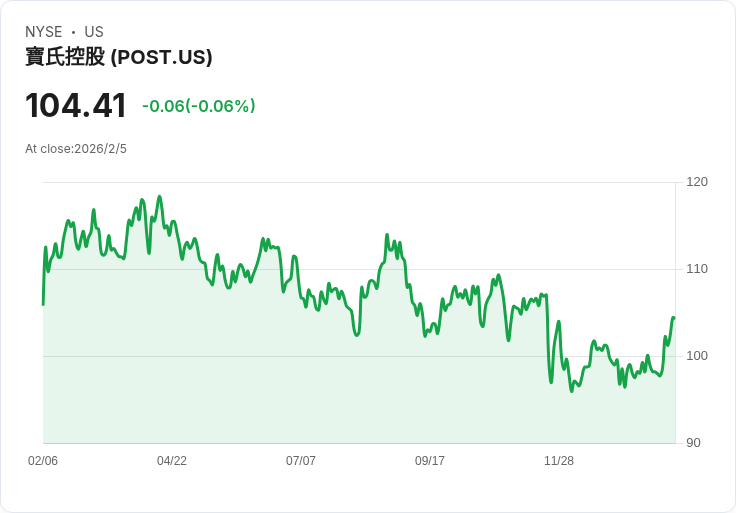Click the 104.41 current price
This screenshot has height=513, width=736.
(x=76, y=106)
